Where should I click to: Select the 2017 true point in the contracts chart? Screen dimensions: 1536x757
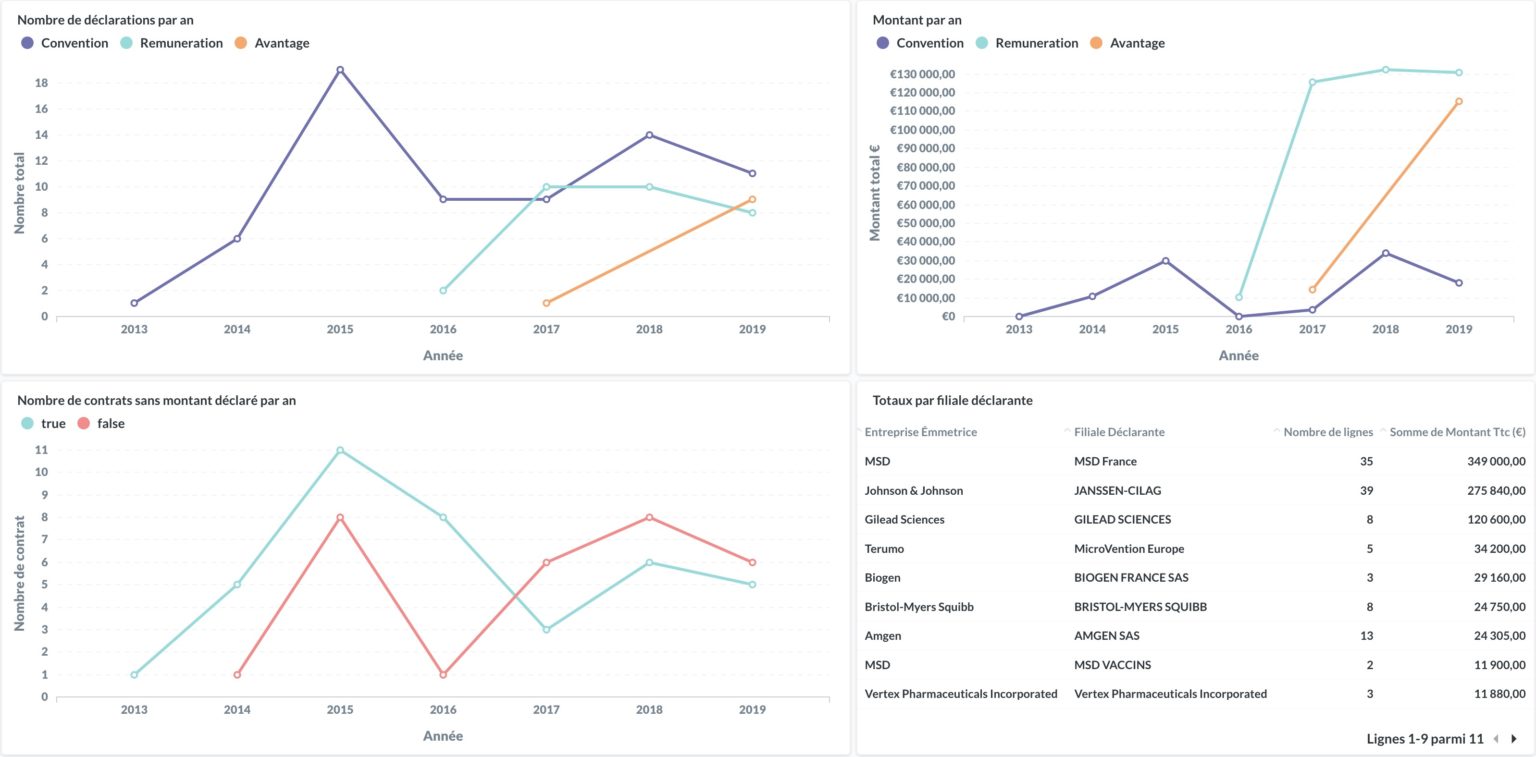546,630
